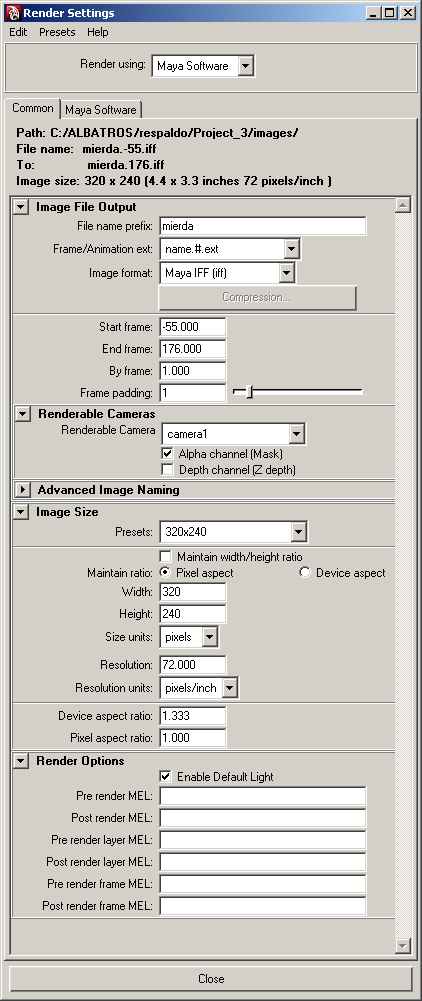Click the Resolution value field
This screenshot has height=1001, width=422.
(192, 665)
